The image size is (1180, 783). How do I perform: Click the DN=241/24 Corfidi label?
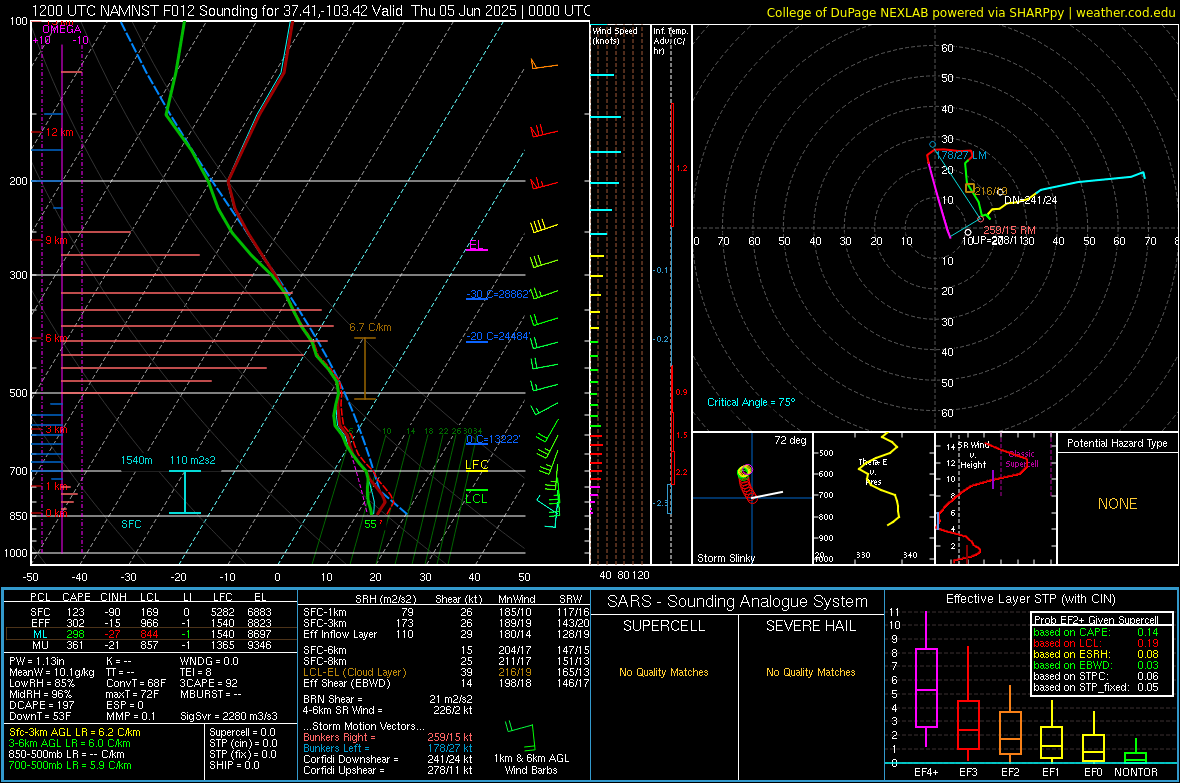click(x=1030, y=200)
